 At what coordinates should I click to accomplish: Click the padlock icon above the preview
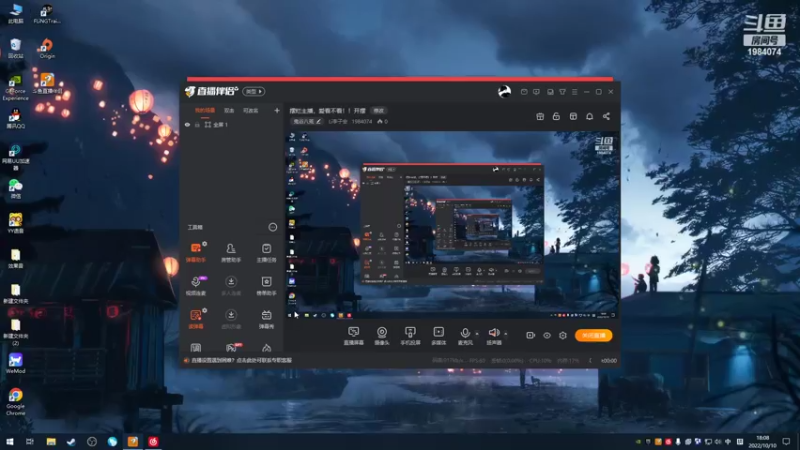coord(556,116)
